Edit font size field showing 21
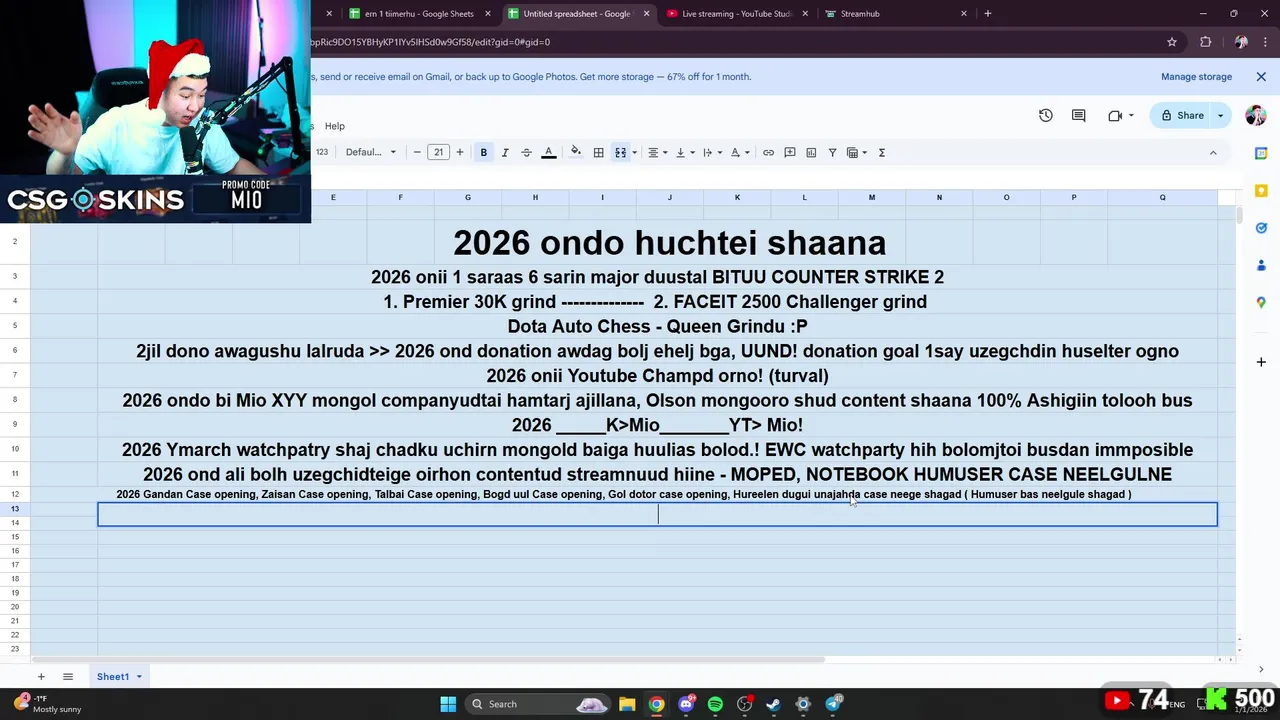This screenshot has width=1280, height=720. (439, 152)
